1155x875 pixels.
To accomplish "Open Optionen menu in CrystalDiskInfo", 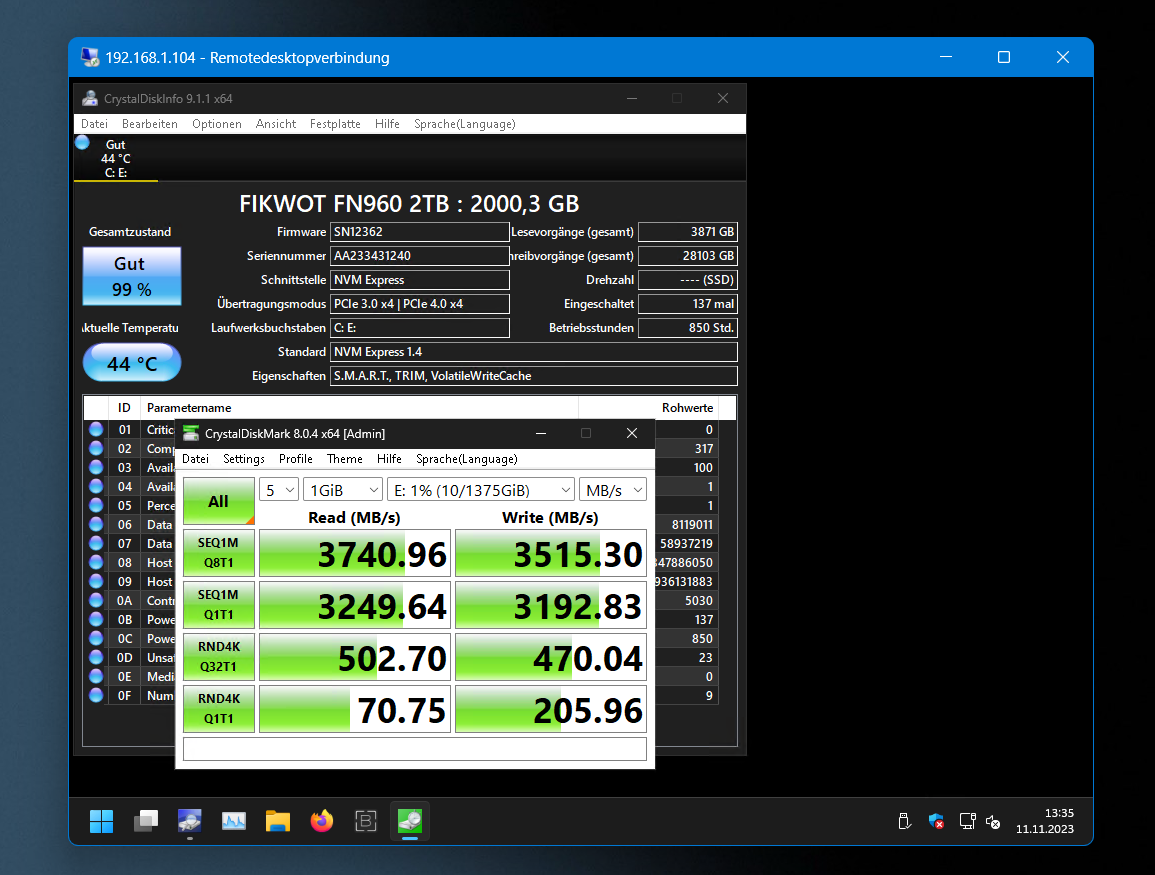I will [217, 124].
